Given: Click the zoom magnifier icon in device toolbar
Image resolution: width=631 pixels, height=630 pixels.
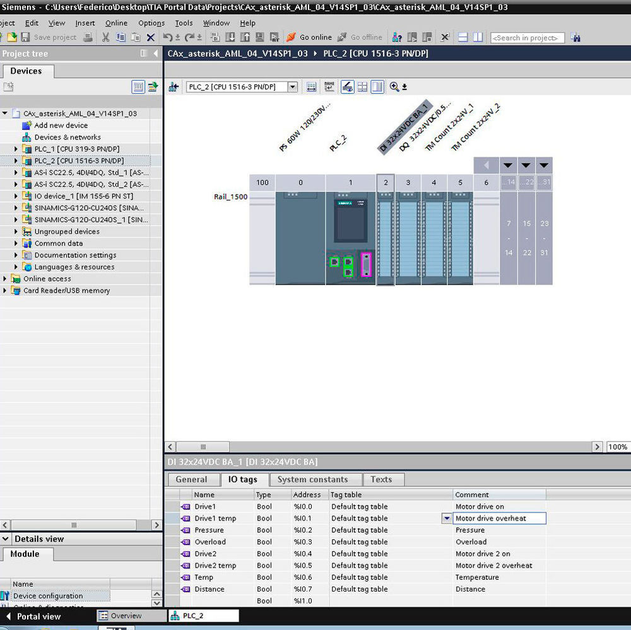Looking at the screenshot, I should click(394, 87).
